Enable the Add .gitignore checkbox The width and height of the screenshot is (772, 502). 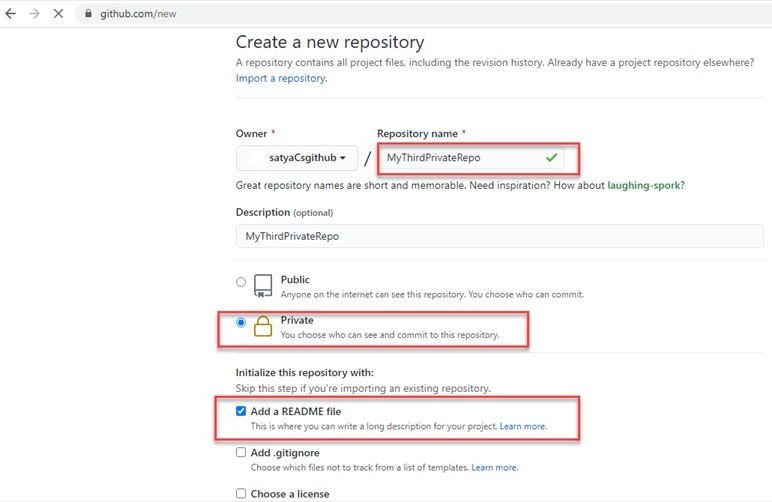tap(241, 453)
